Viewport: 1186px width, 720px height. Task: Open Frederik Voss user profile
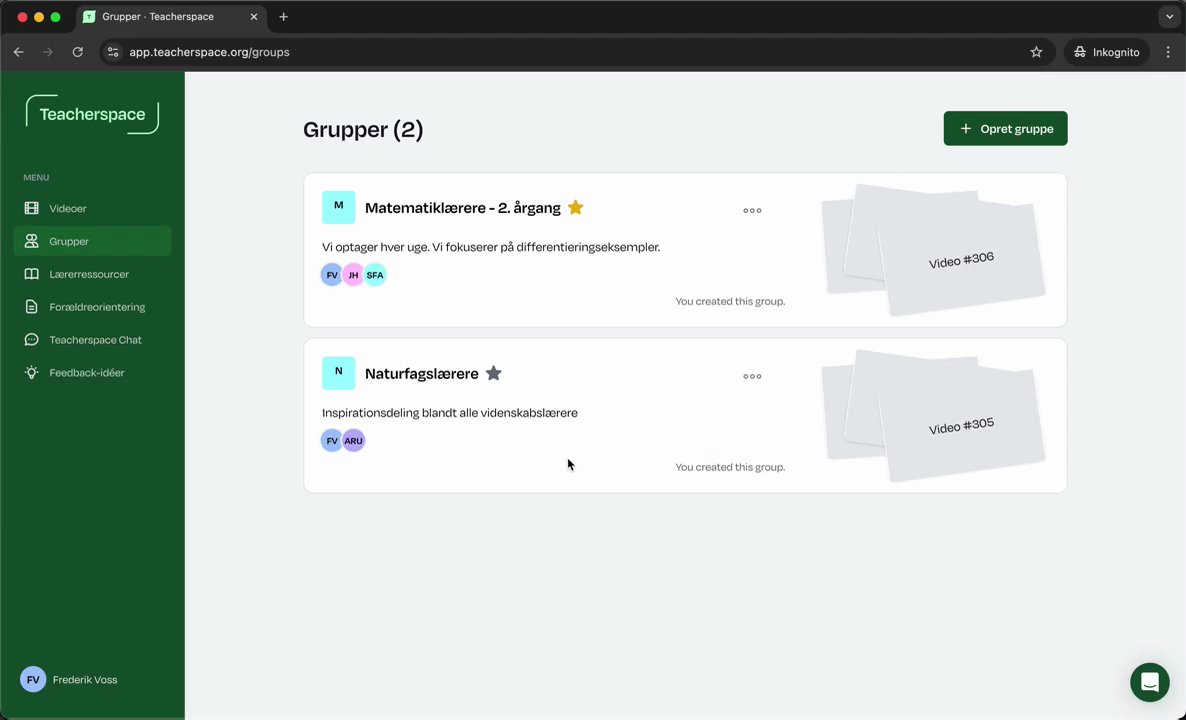(x=70, y=679)
